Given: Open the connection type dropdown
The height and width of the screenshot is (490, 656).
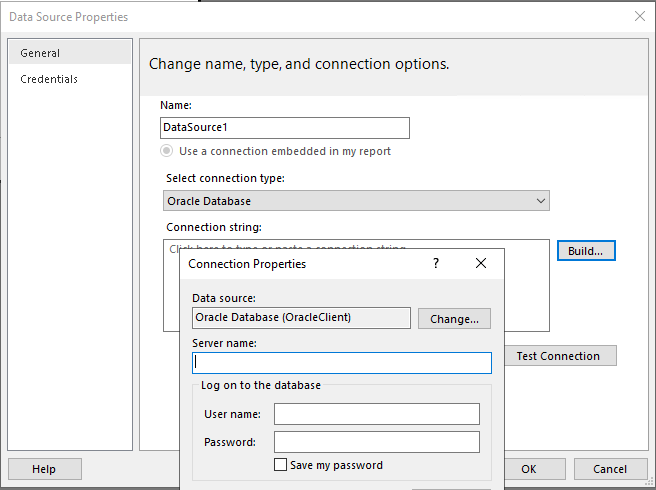Looking at the screenshot, I should 356,201.
